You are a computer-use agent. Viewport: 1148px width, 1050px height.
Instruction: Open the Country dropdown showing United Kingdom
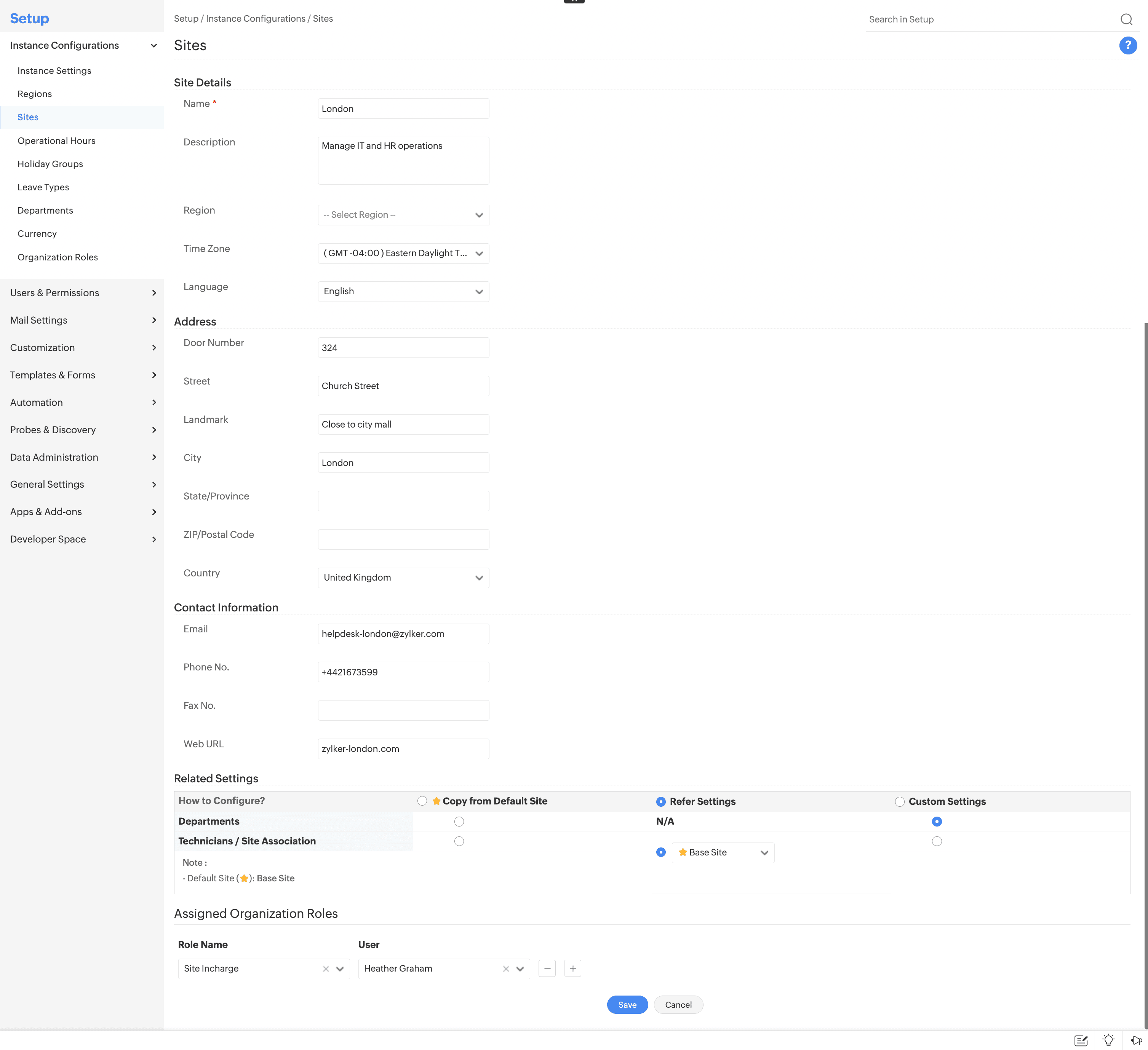tap(403, 578)
